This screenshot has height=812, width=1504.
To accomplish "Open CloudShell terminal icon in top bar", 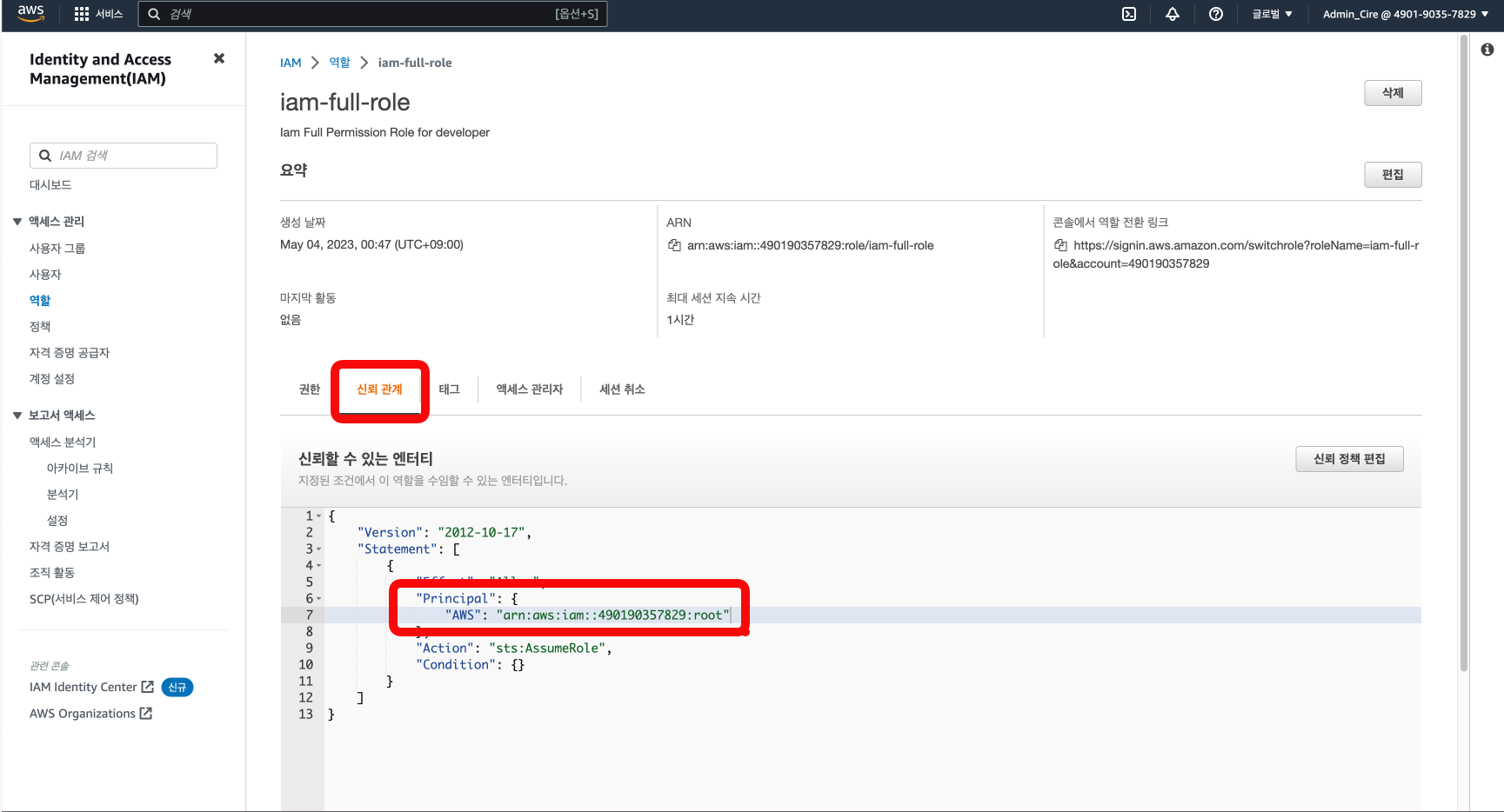I will tap(1129, 14).
